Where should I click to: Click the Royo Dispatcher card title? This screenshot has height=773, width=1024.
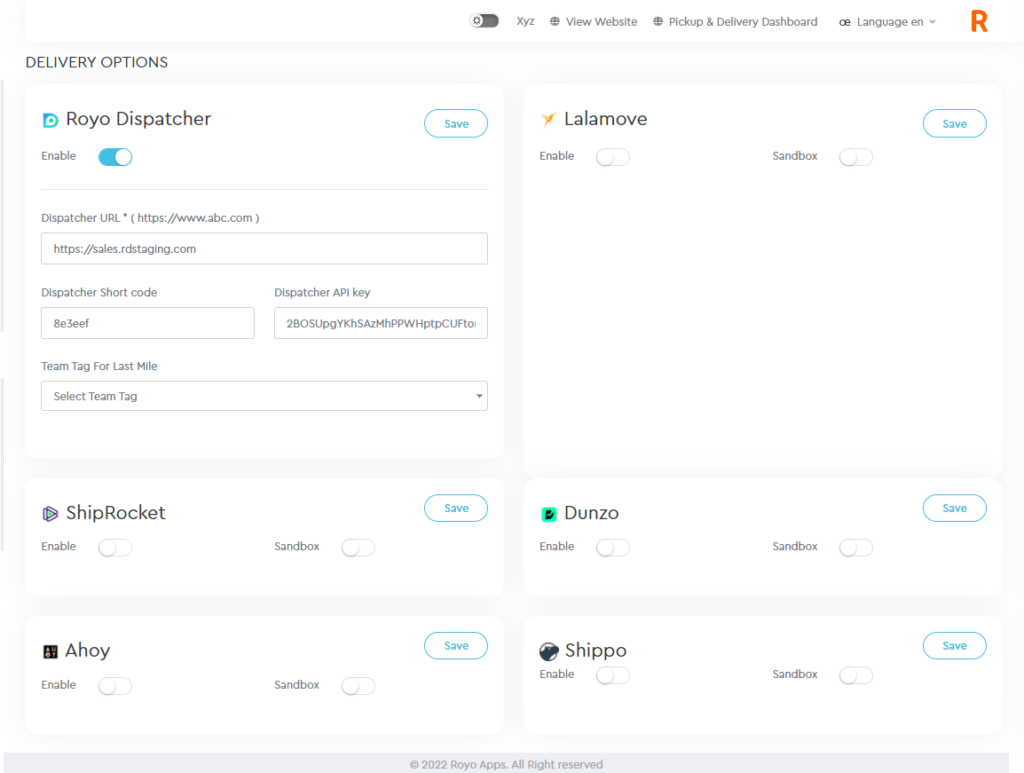tap(138, 119)
